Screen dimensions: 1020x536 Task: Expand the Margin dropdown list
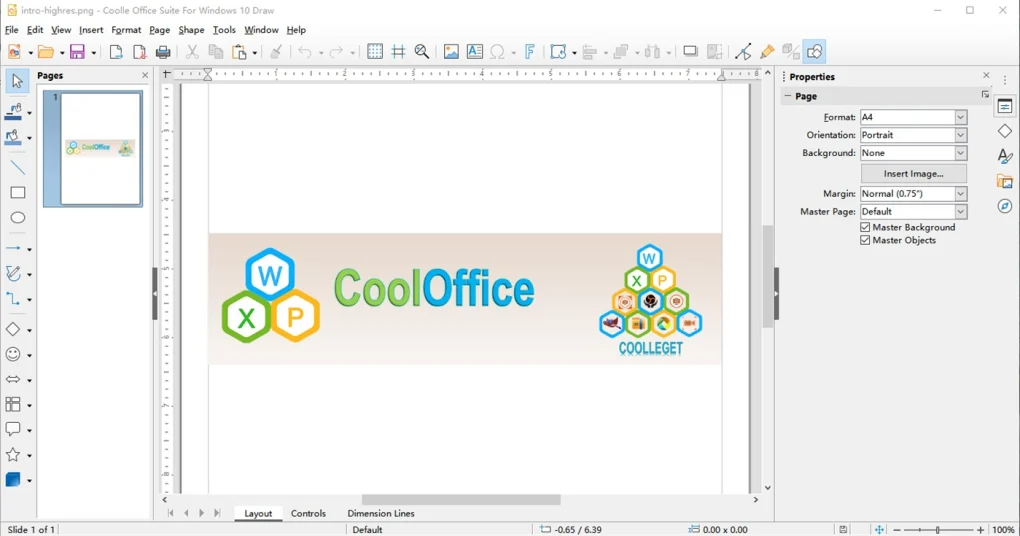[960, 194]
